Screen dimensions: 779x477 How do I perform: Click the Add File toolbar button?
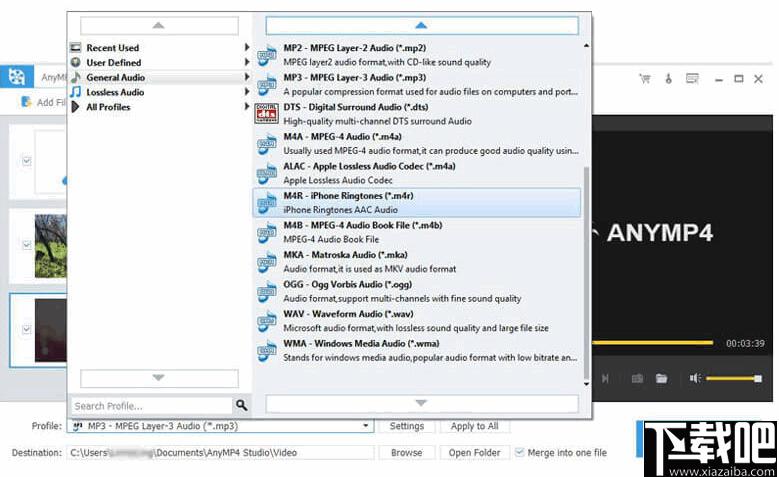(44, 102)
